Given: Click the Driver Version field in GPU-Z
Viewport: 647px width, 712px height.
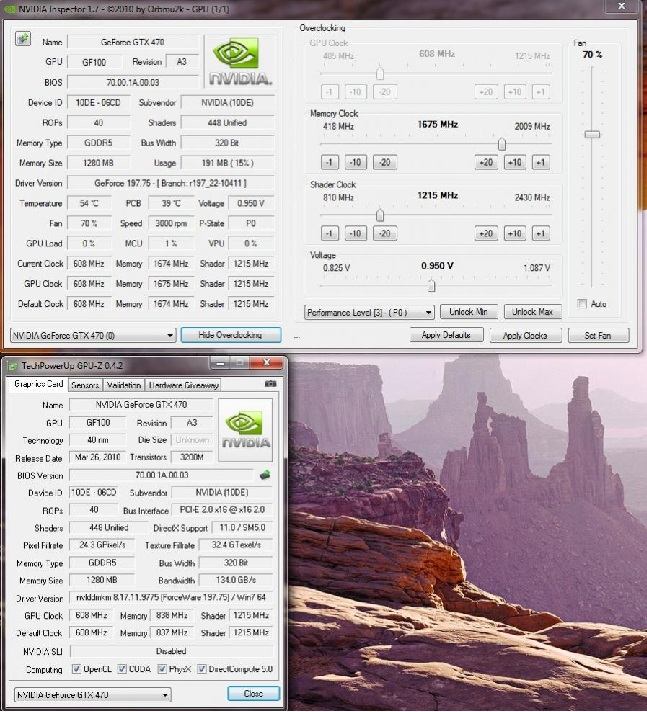Looking at the screenshot, I should [171, 598].
